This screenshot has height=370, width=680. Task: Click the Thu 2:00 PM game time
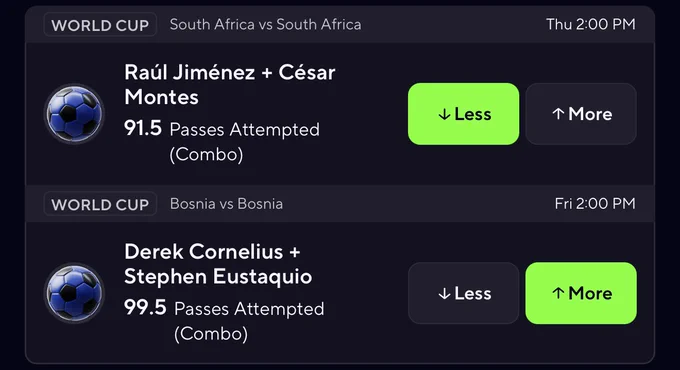tap(591, 24)
